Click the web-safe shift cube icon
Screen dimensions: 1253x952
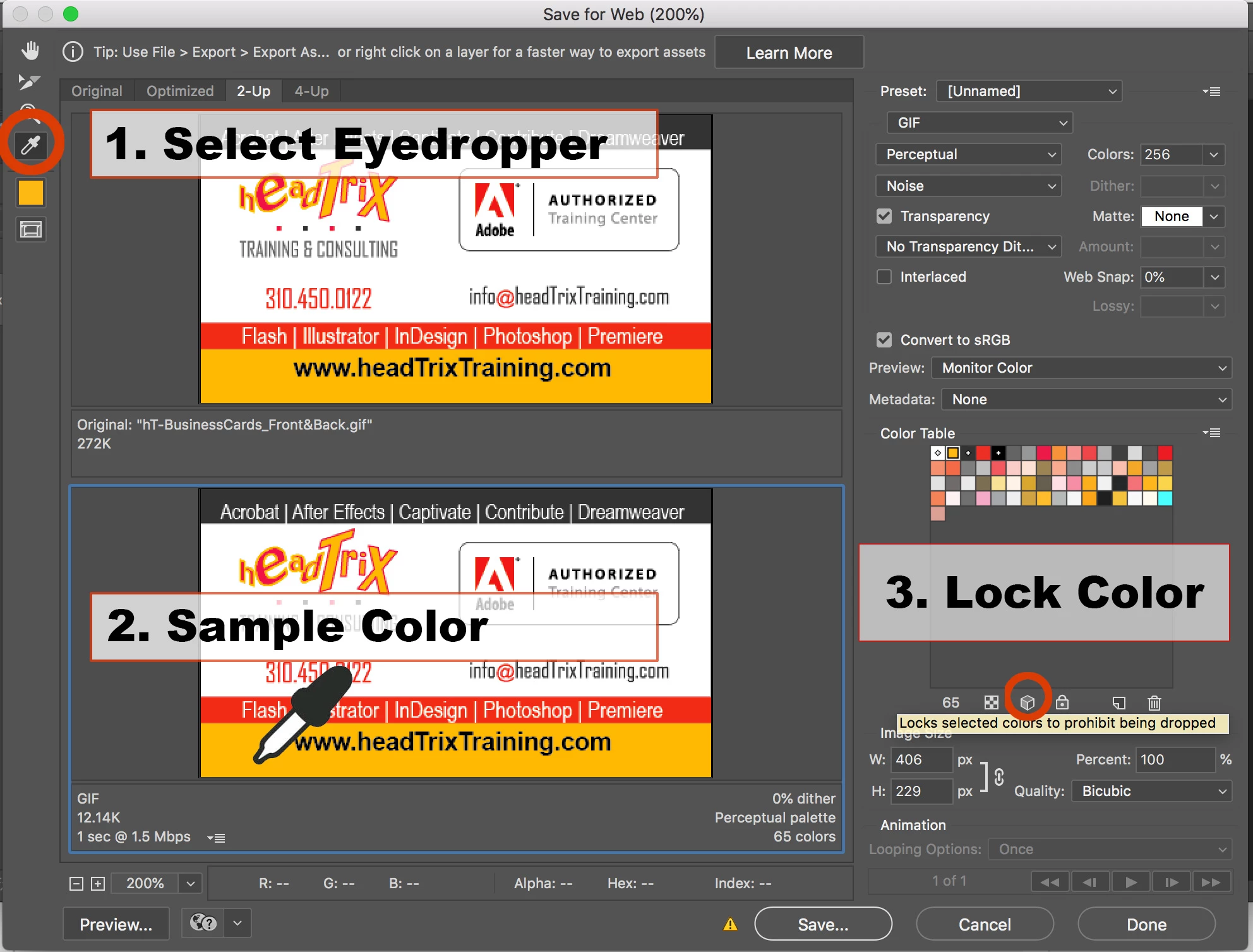pos(1028,702)
